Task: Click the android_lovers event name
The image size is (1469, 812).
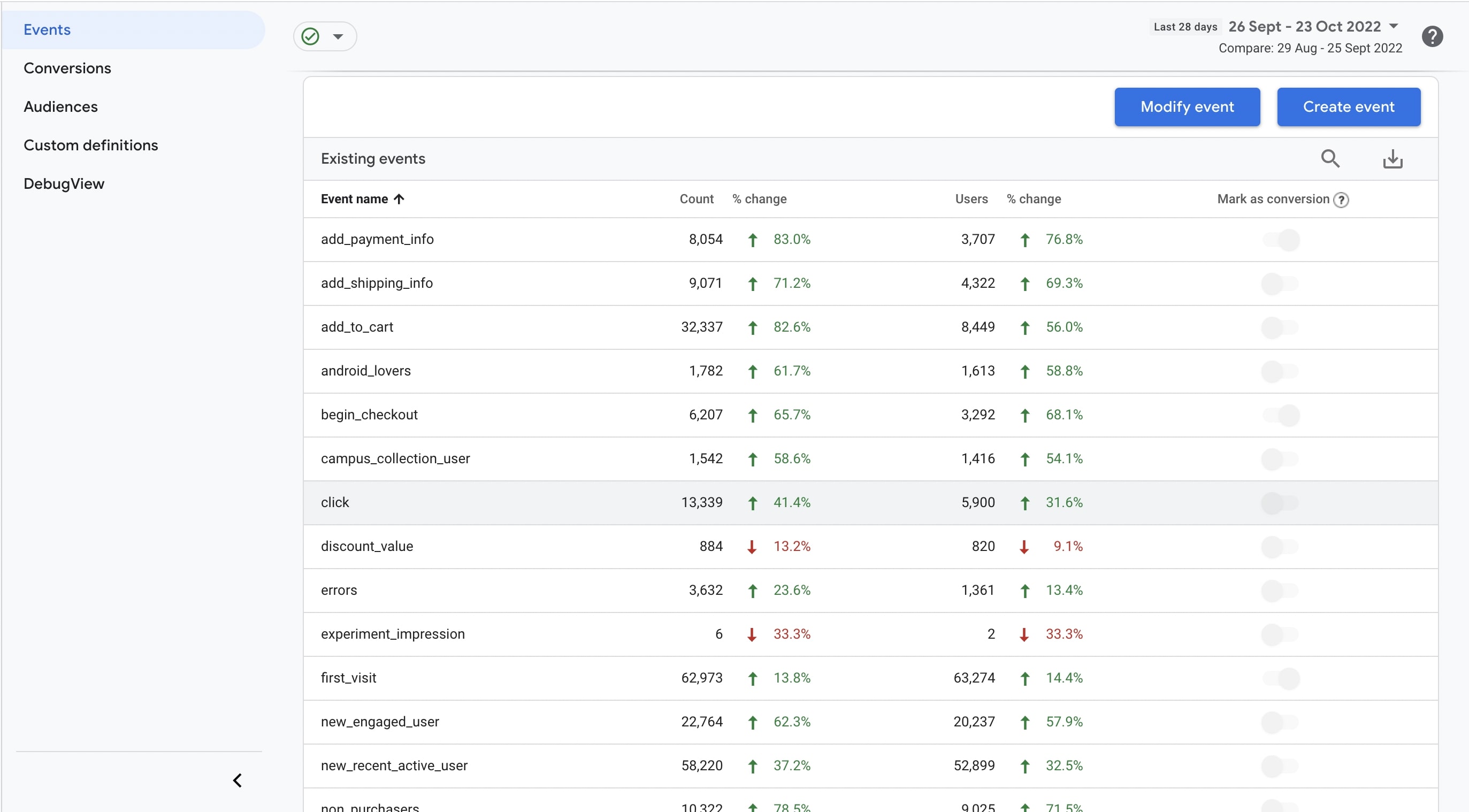Action: pos(365,371)
